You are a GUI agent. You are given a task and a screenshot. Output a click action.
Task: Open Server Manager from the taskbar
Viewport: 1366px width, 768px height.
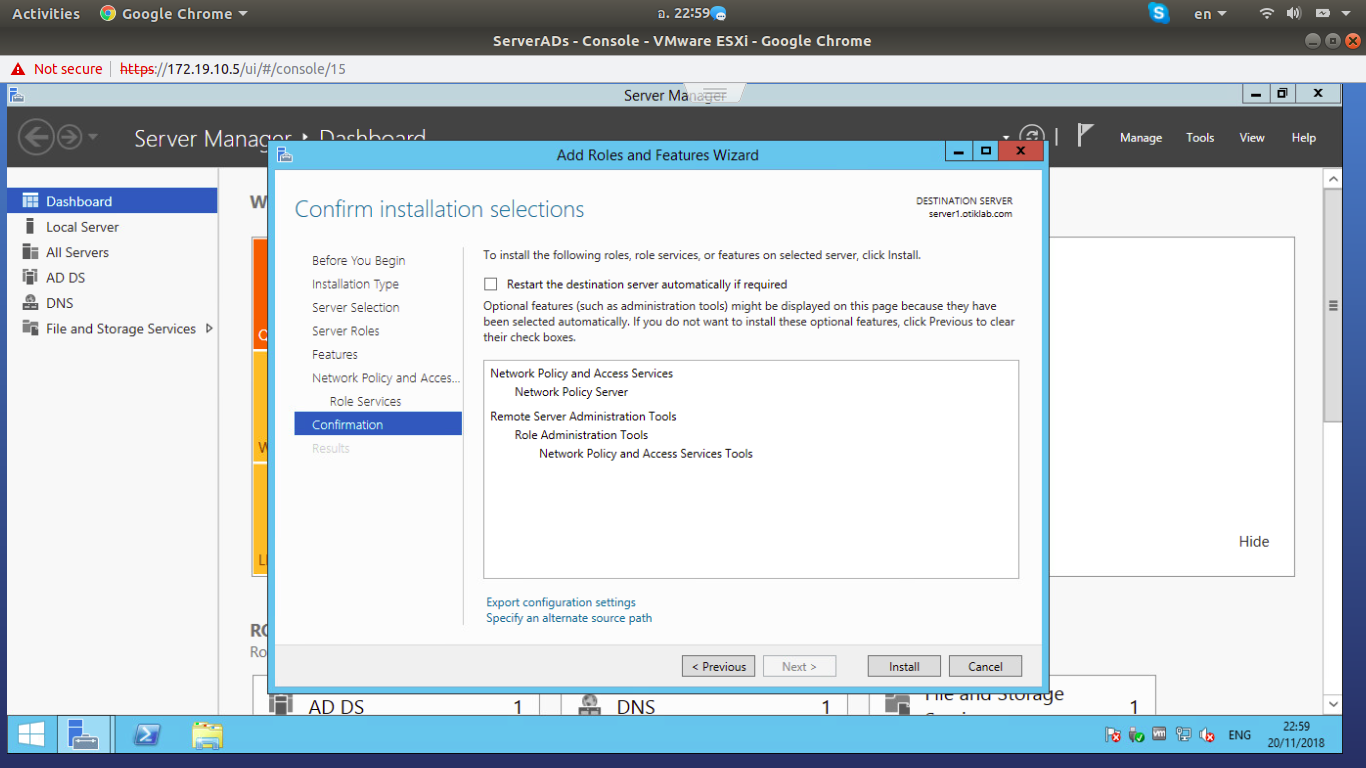(x=84, y=736)
